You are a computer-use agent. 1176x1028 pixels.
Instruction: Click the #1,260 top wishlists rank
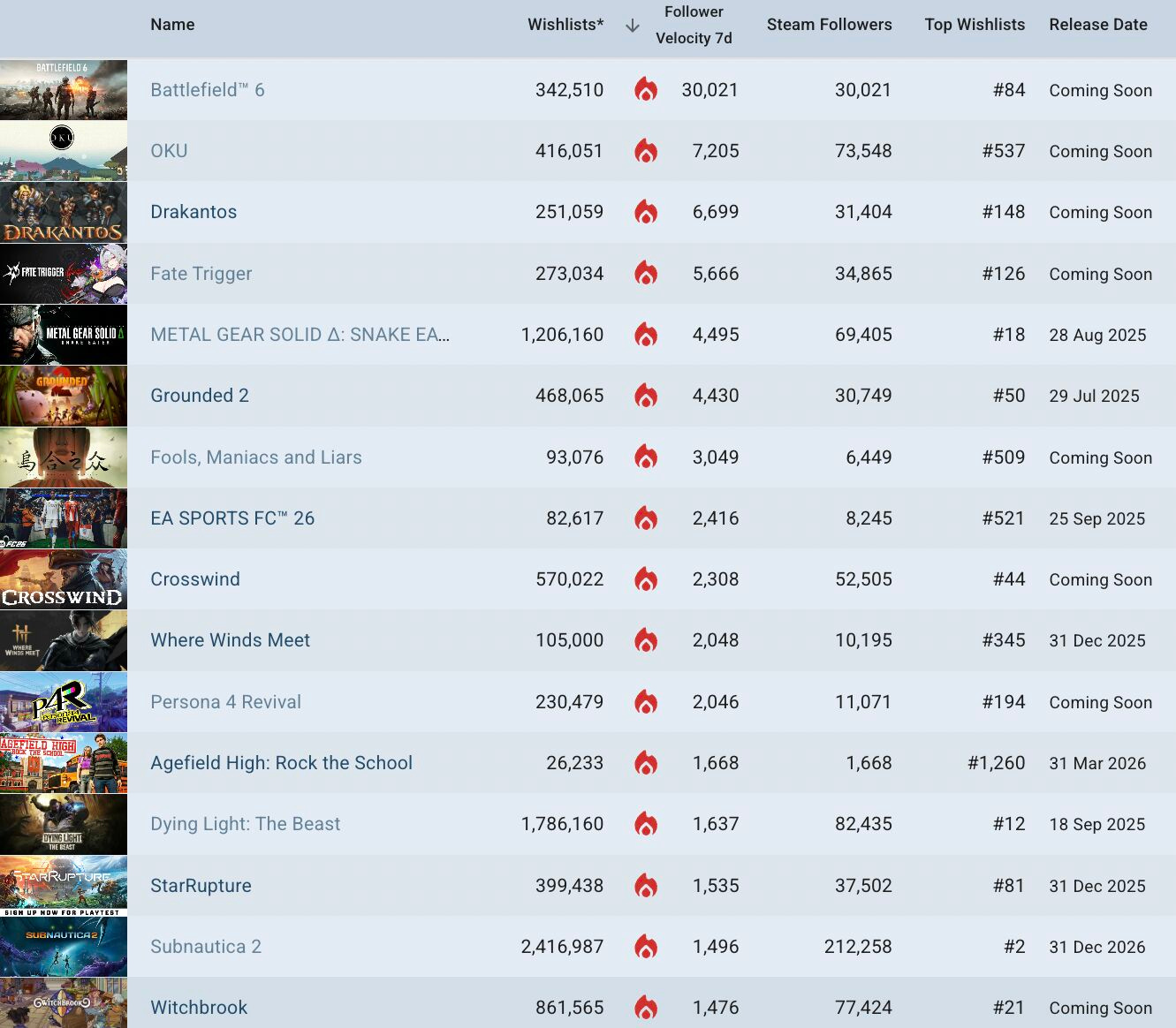click(997, 763)
